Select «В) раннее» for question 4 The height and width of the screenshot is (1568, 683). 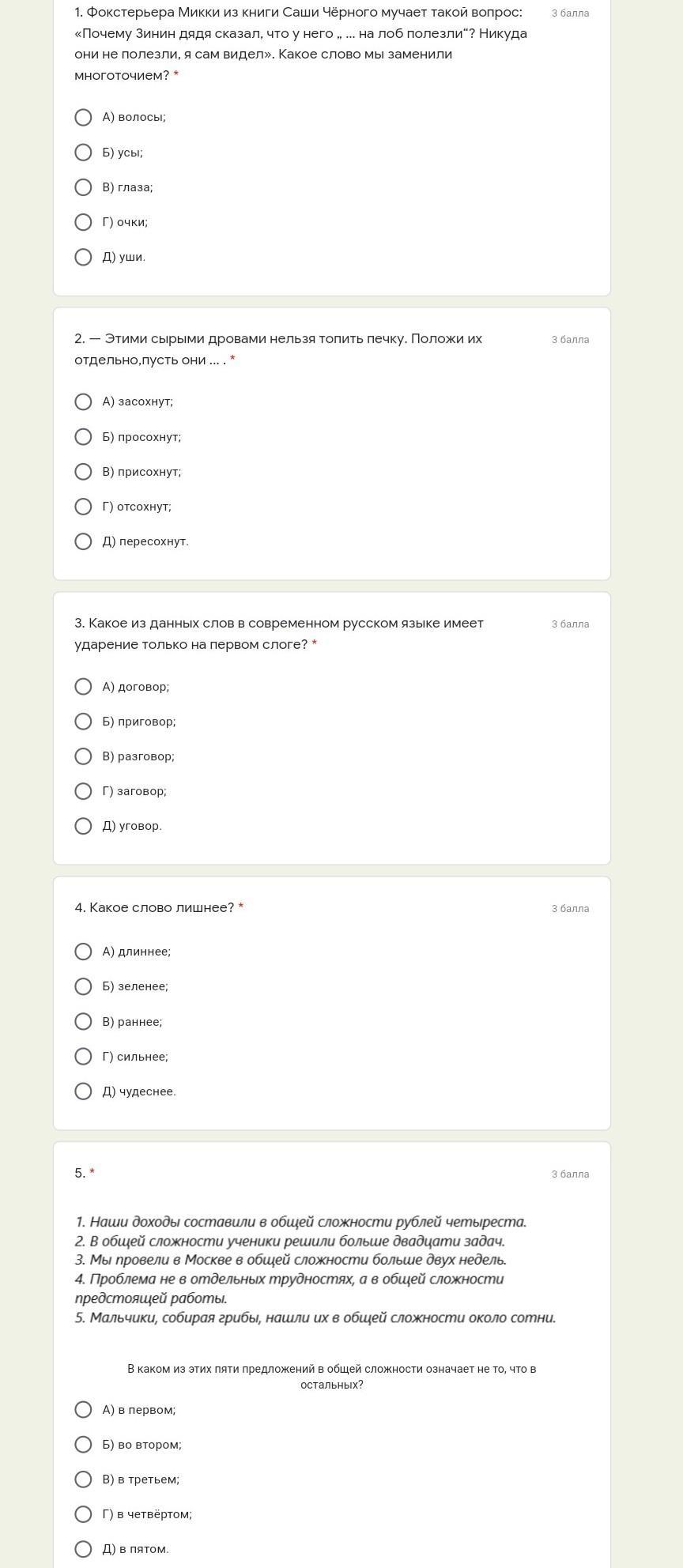[x=83, y=1022]
